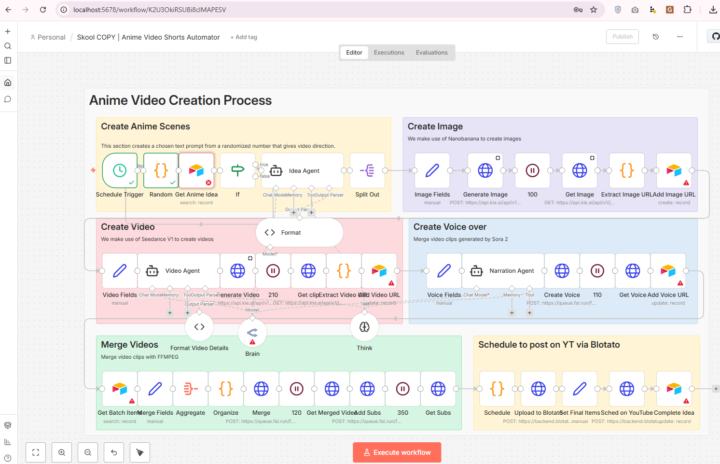Screen dimensions: 720x464
Task: Select the Aggregate node in Merge Videos
Action: coord(191,389)
